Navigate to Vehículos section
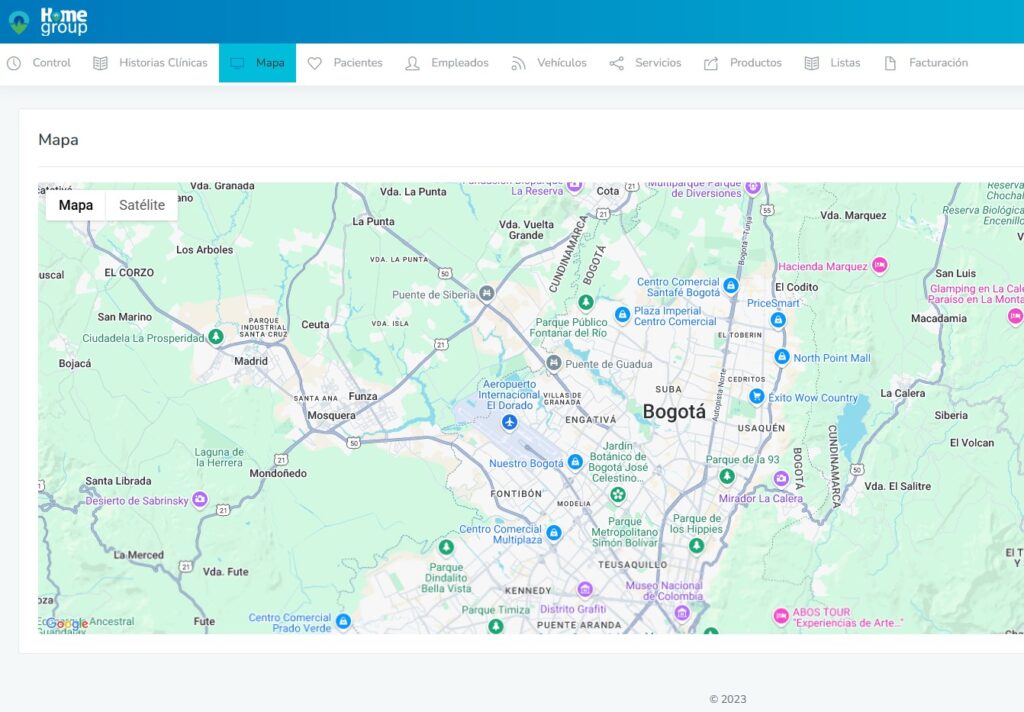 pyautogui.click(x=549, y=63)
